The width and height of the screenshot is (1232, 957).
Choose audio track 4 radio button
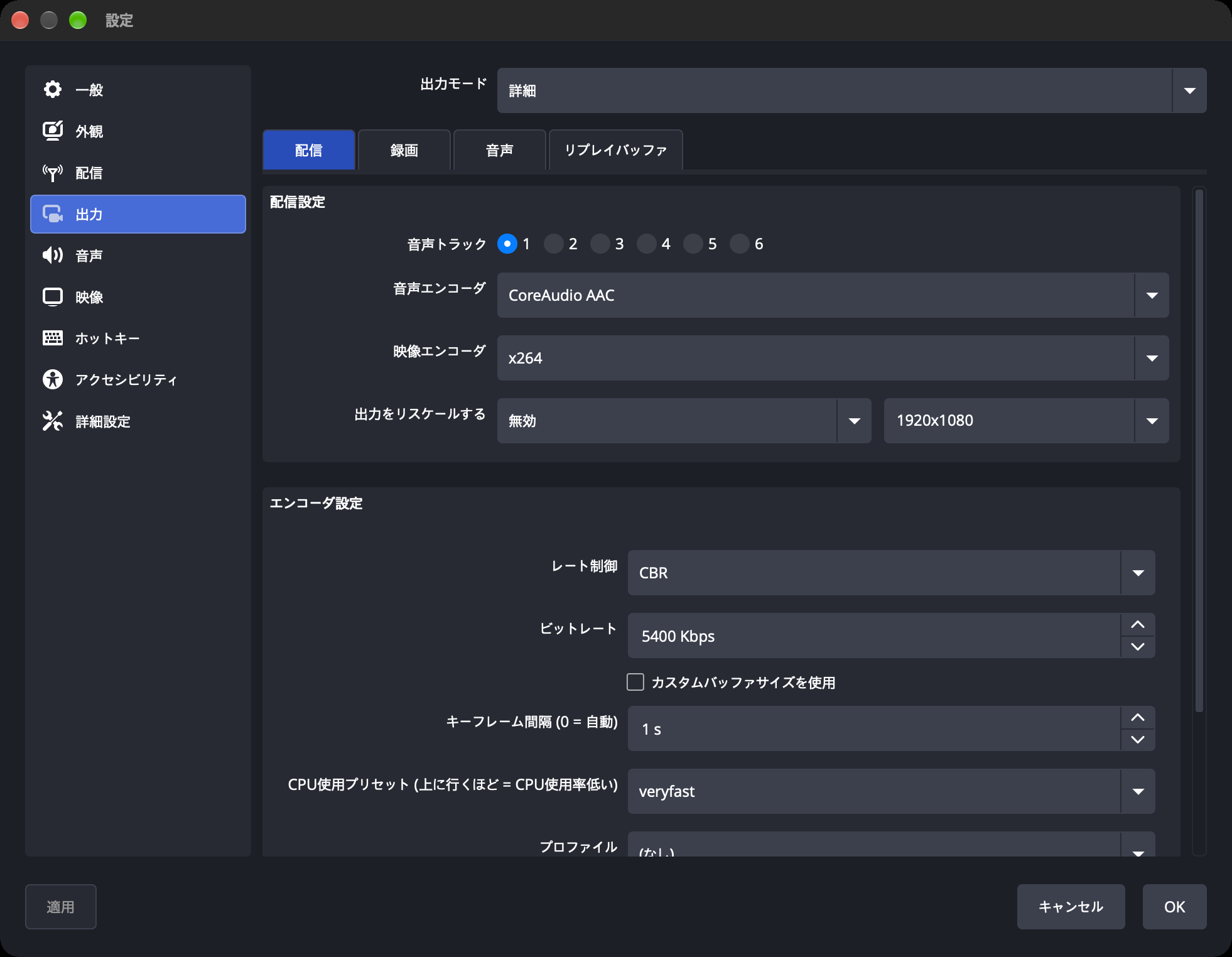click(647, 244)
